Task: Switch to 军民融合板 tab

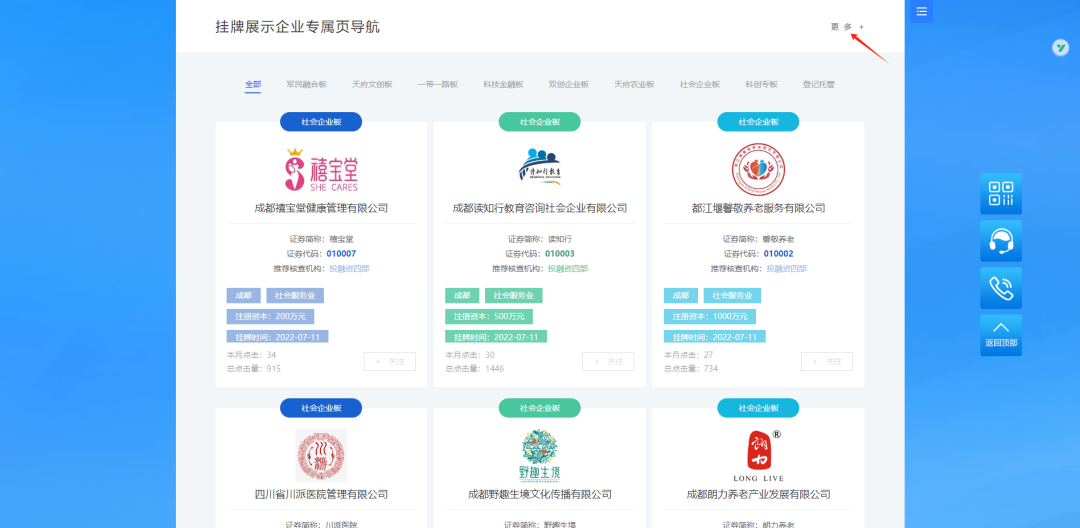Action: tap(307, 85)
